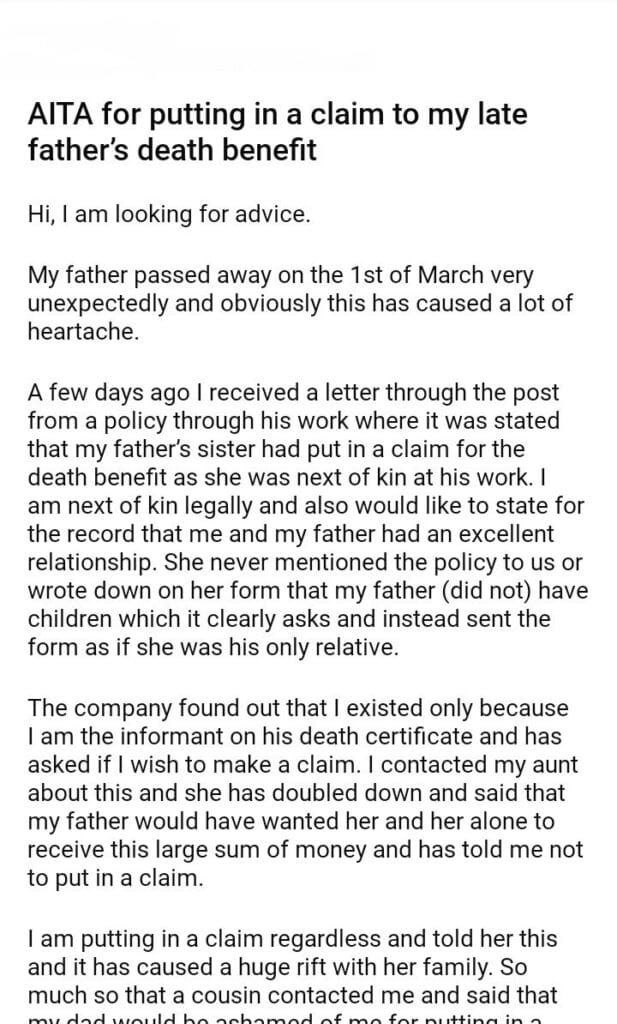The height and width of the screenshot is (1024, 617).
Task: Click the word "heartache" in the second paragraph
Action: coord(82,331)
